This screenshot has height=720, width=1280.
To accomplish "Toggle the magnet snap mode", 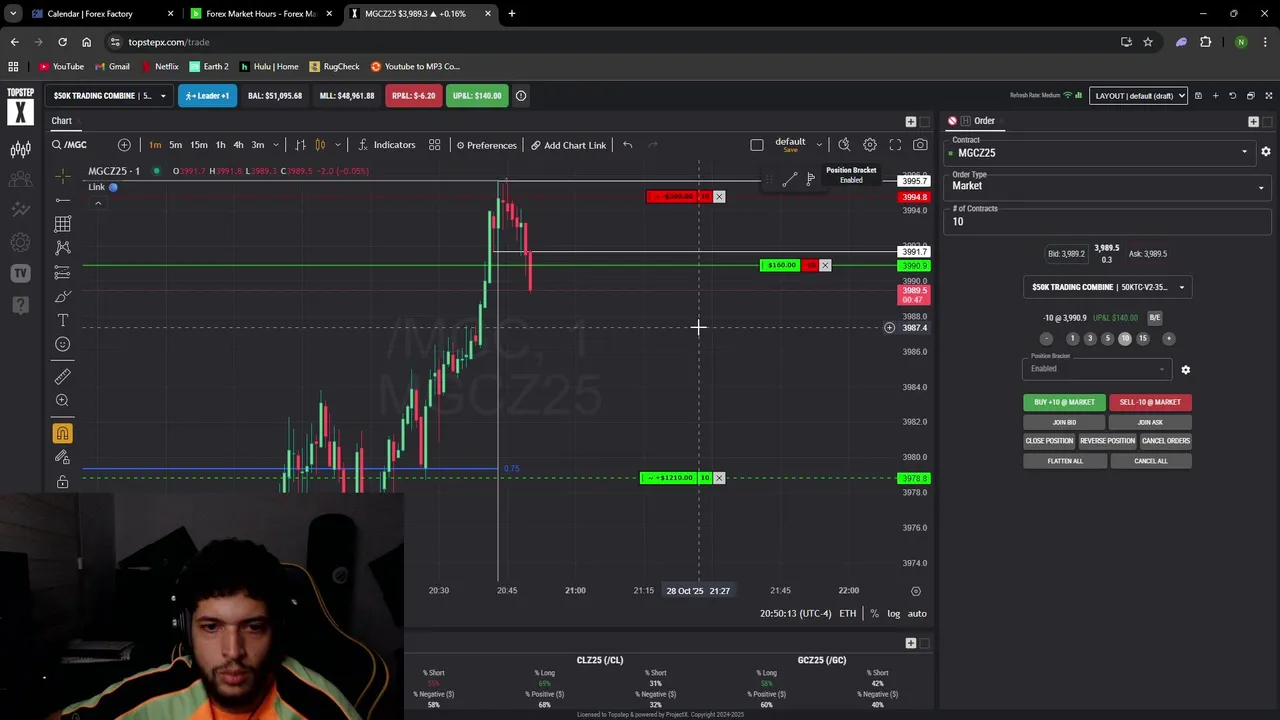I will [62, 433].
